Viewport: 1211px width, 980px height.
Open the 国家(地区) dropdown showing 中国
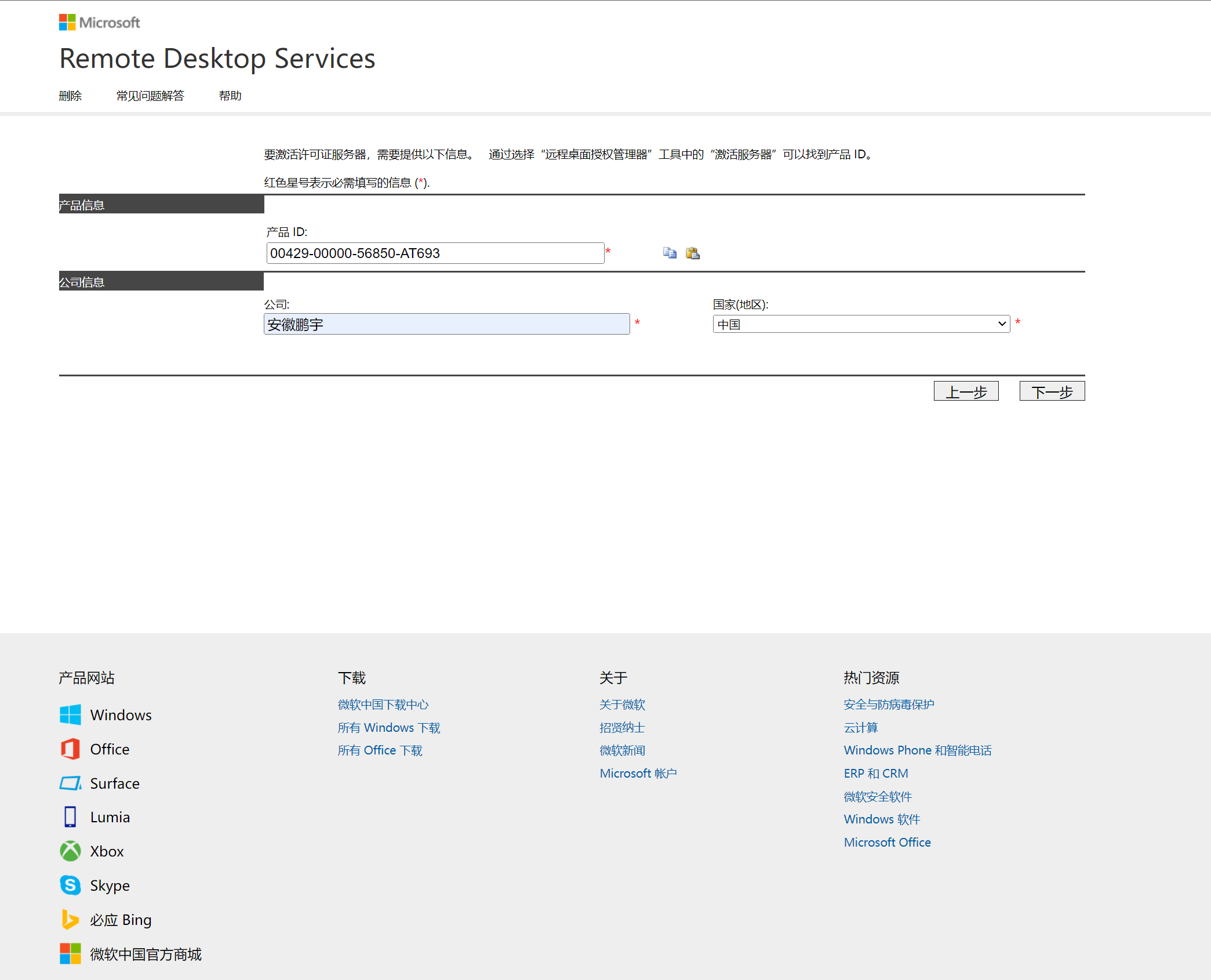tap(861, 324)
